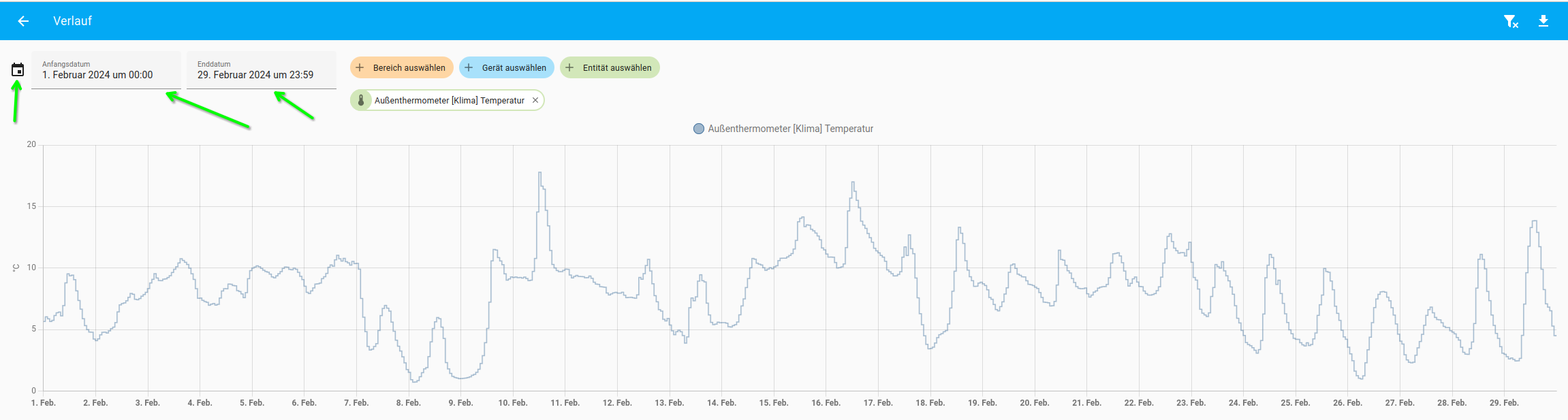Toggle Außenthermometer legend series visibility

tap(790, 129)
